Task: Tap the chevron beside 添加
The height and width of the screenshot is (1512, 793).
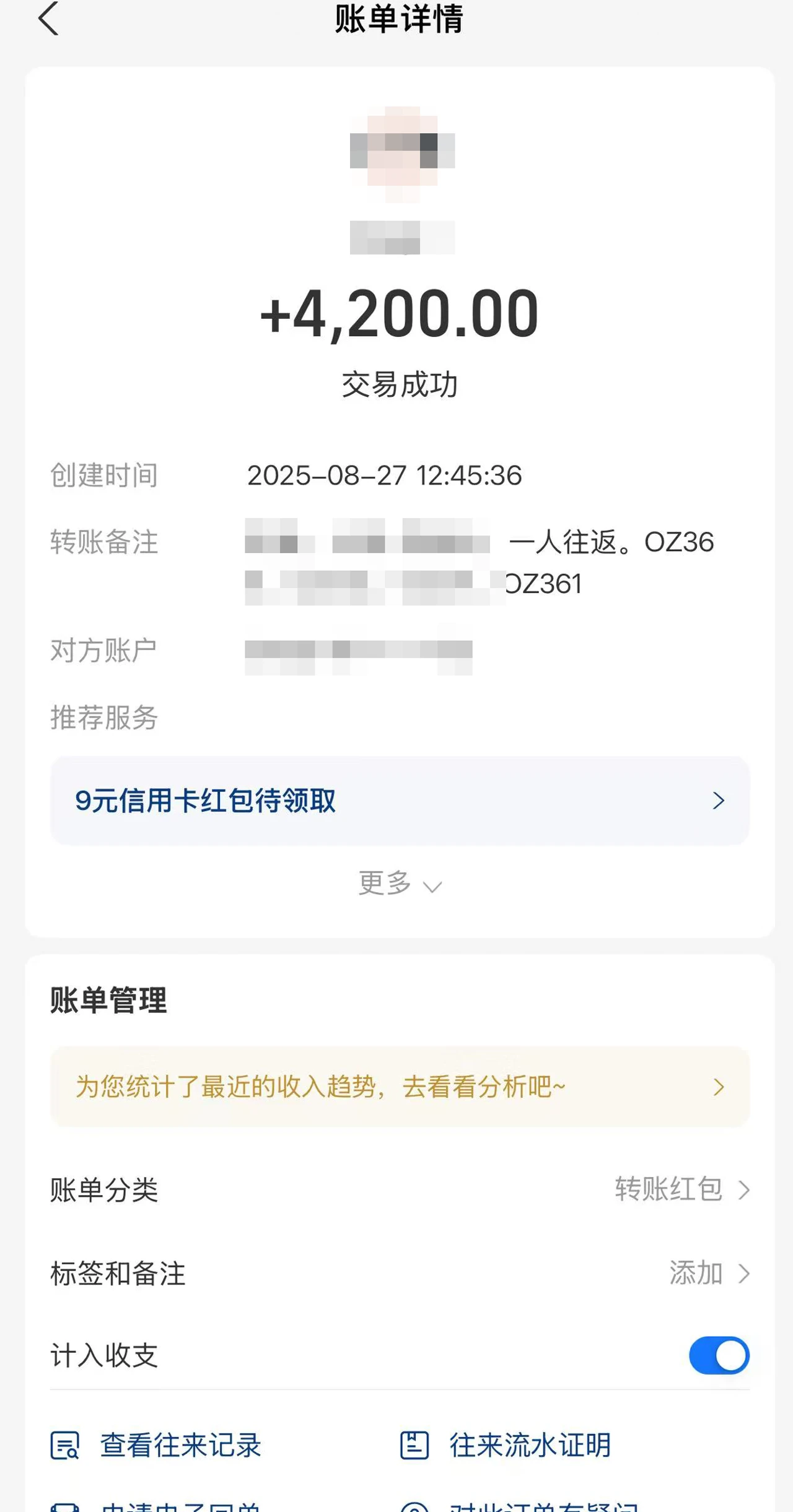Action: point(744,1274)
